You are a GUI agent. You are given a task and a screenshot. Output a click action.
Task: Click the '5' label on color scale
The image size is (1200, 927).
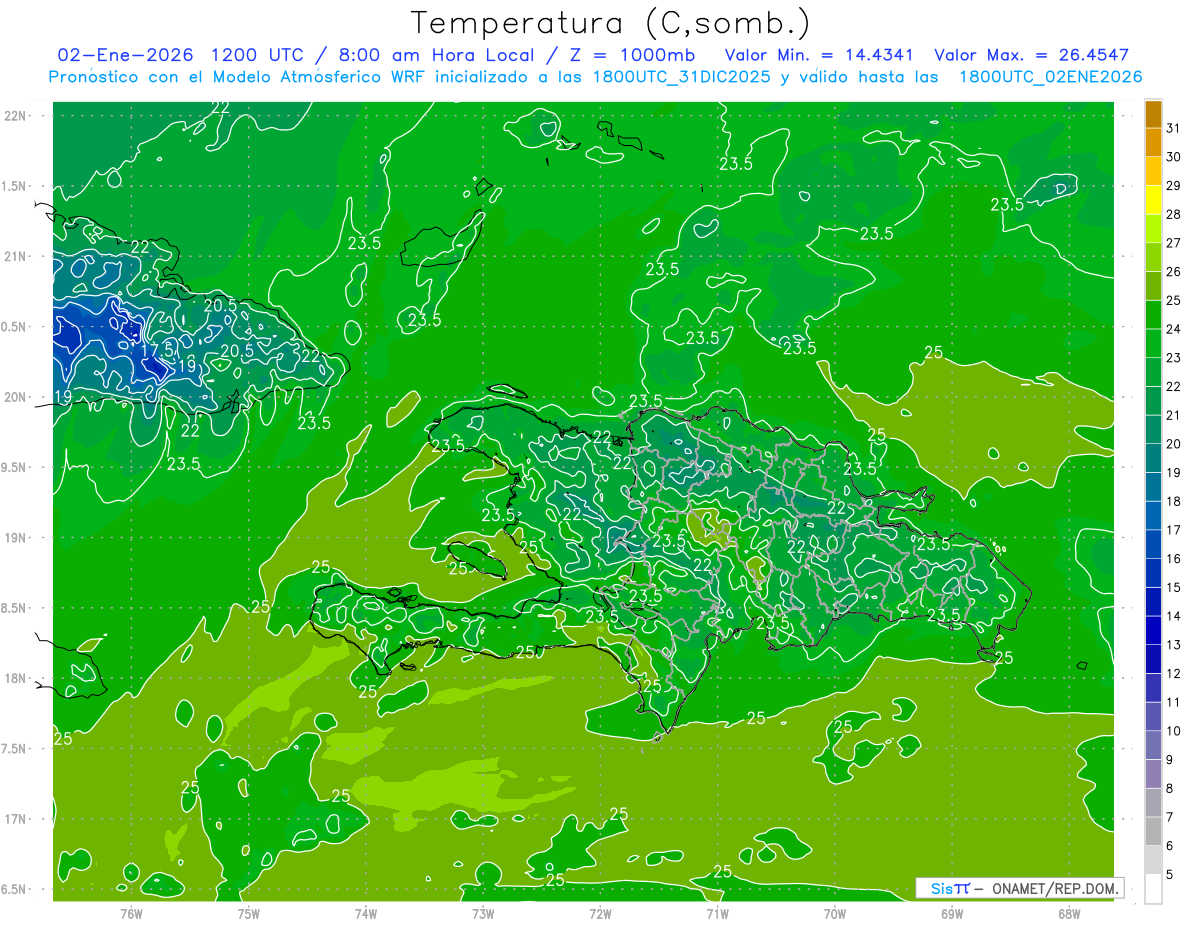(1170, 874)
